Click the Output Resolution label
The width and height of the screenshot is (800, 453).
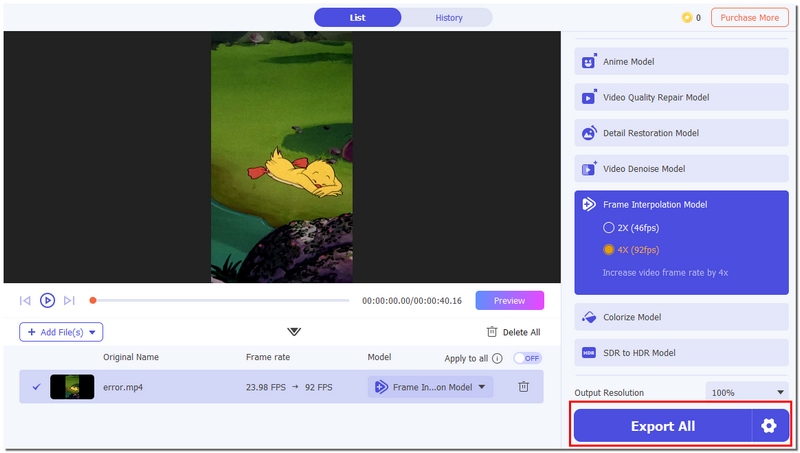pyautogui.click(x=609, y=393)
